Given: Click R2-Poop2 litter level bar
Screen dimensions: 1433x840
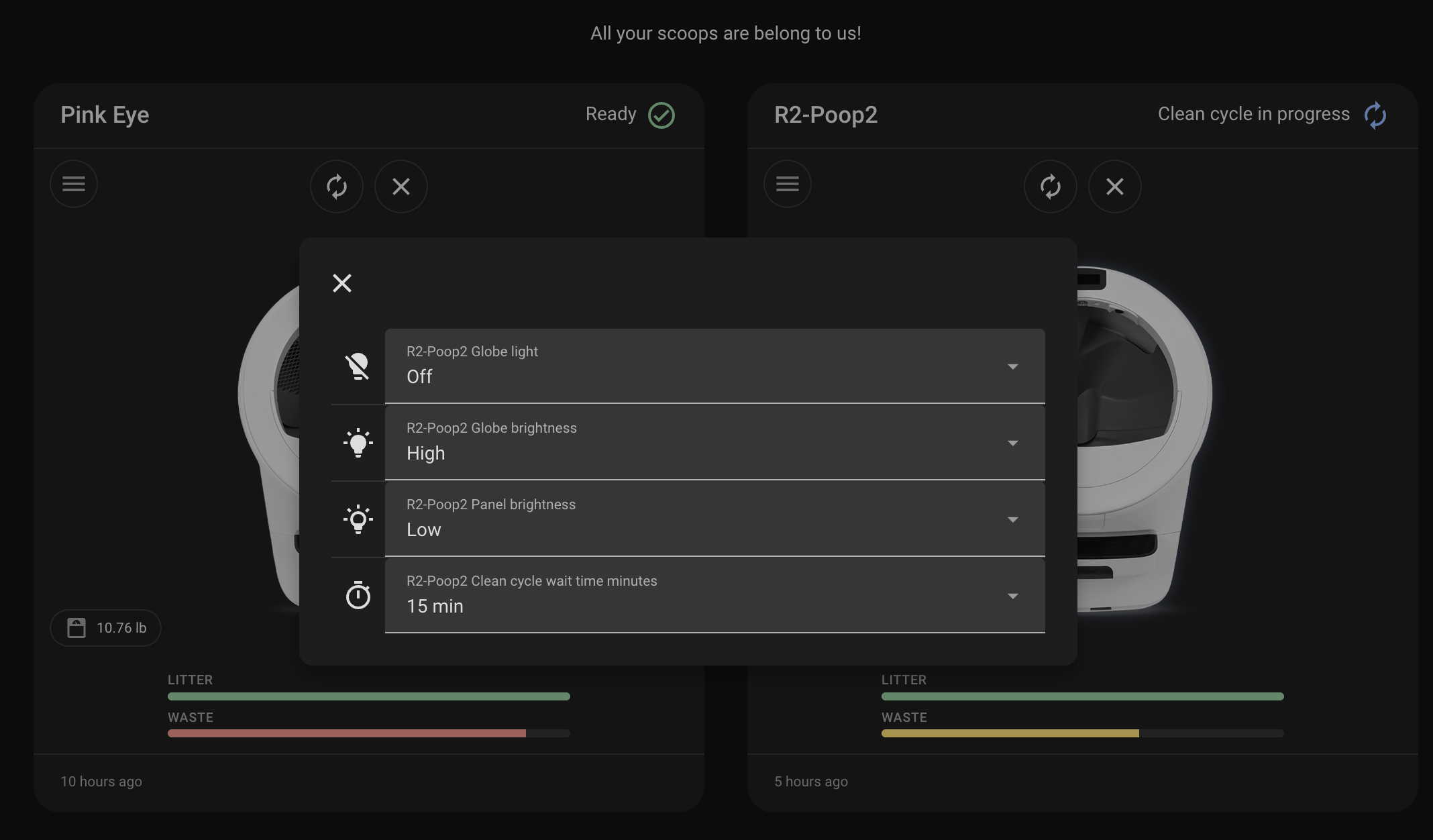Looking at the screenshot, I should [x=1082, y=696].
